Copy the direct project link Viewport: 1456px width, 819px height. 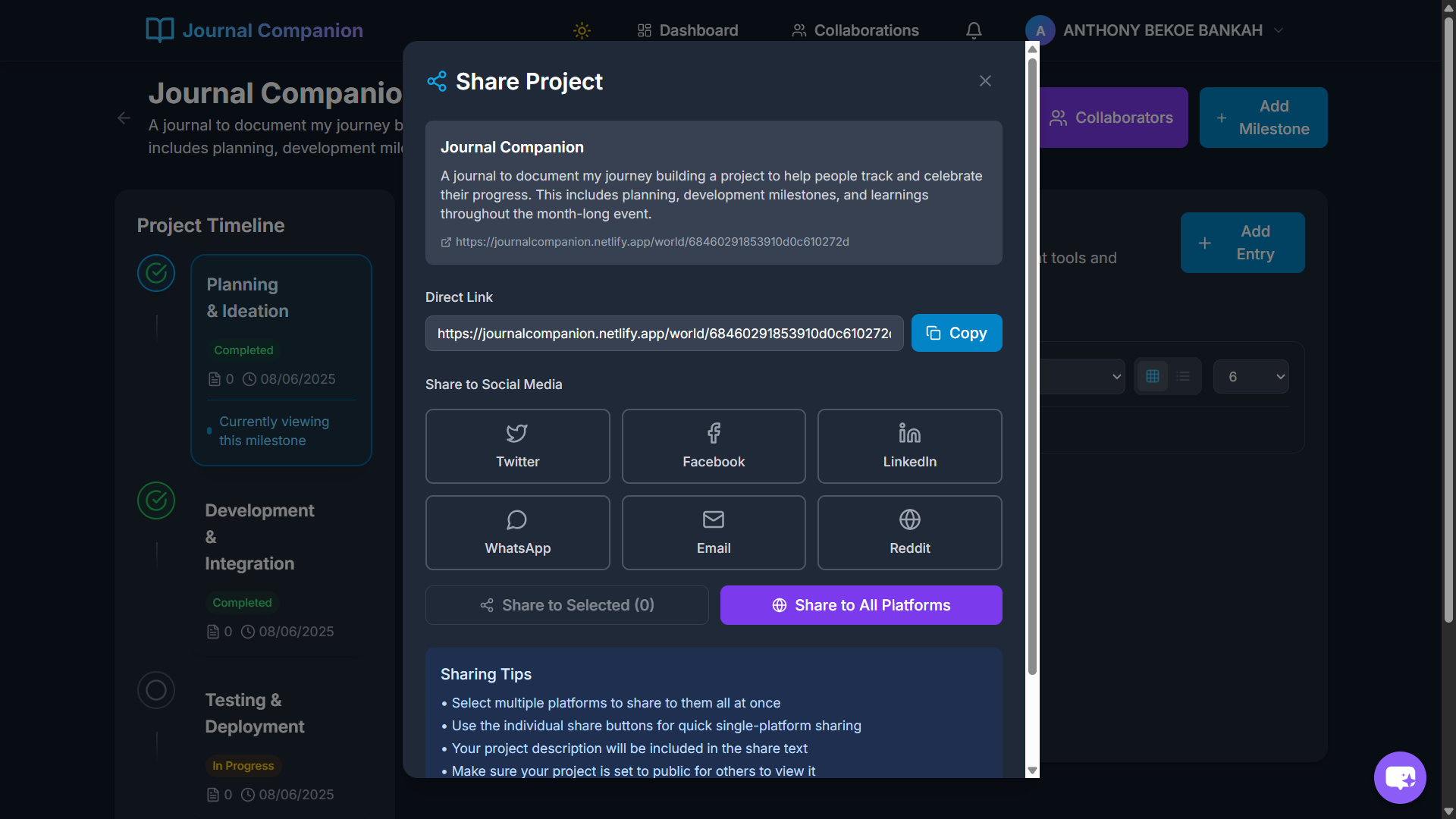(955, 333)
